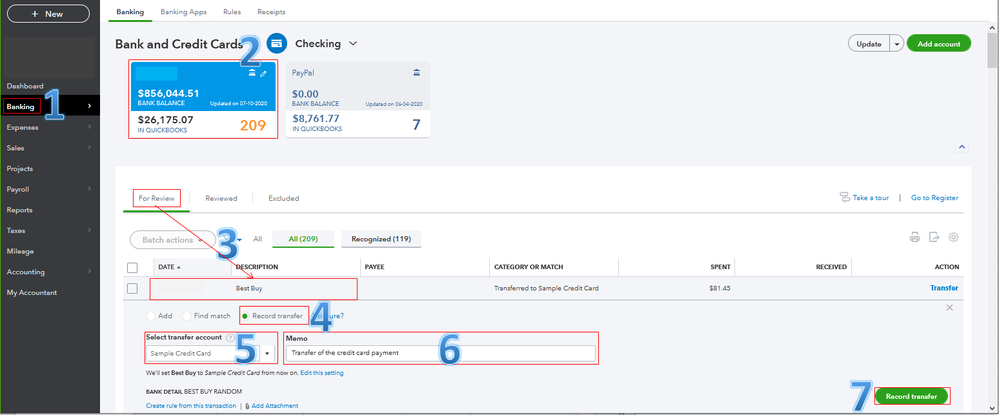Click the green Record transfer button
This screenshot has height=415, width=999.
coord(911,397)
